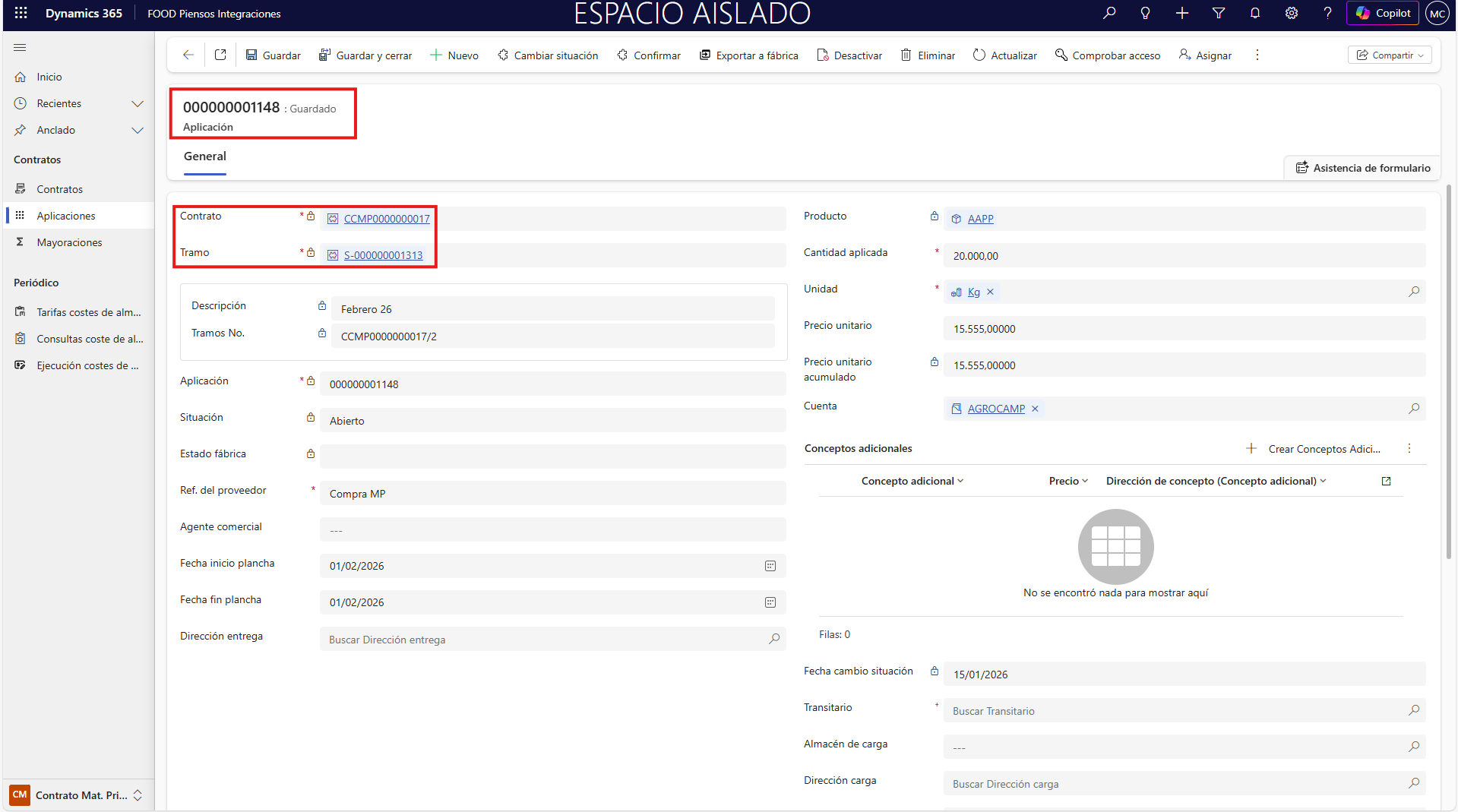Viewport: 1458px width, 812px height.
Task: Click the back arrow in command bar
Action: 188,55
